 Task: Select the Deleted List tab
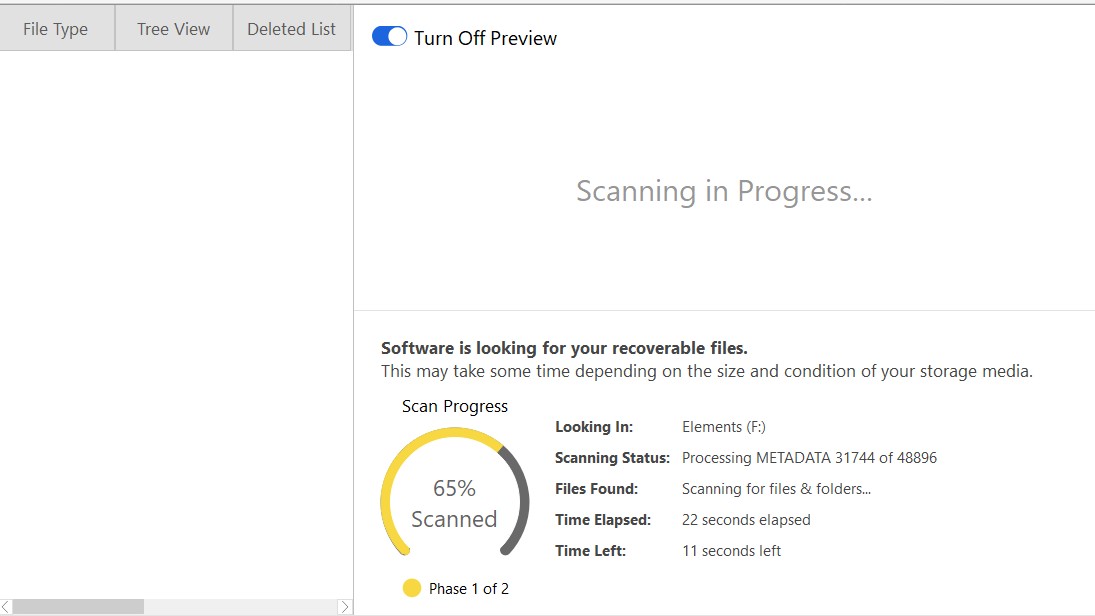tap(291, 28)
